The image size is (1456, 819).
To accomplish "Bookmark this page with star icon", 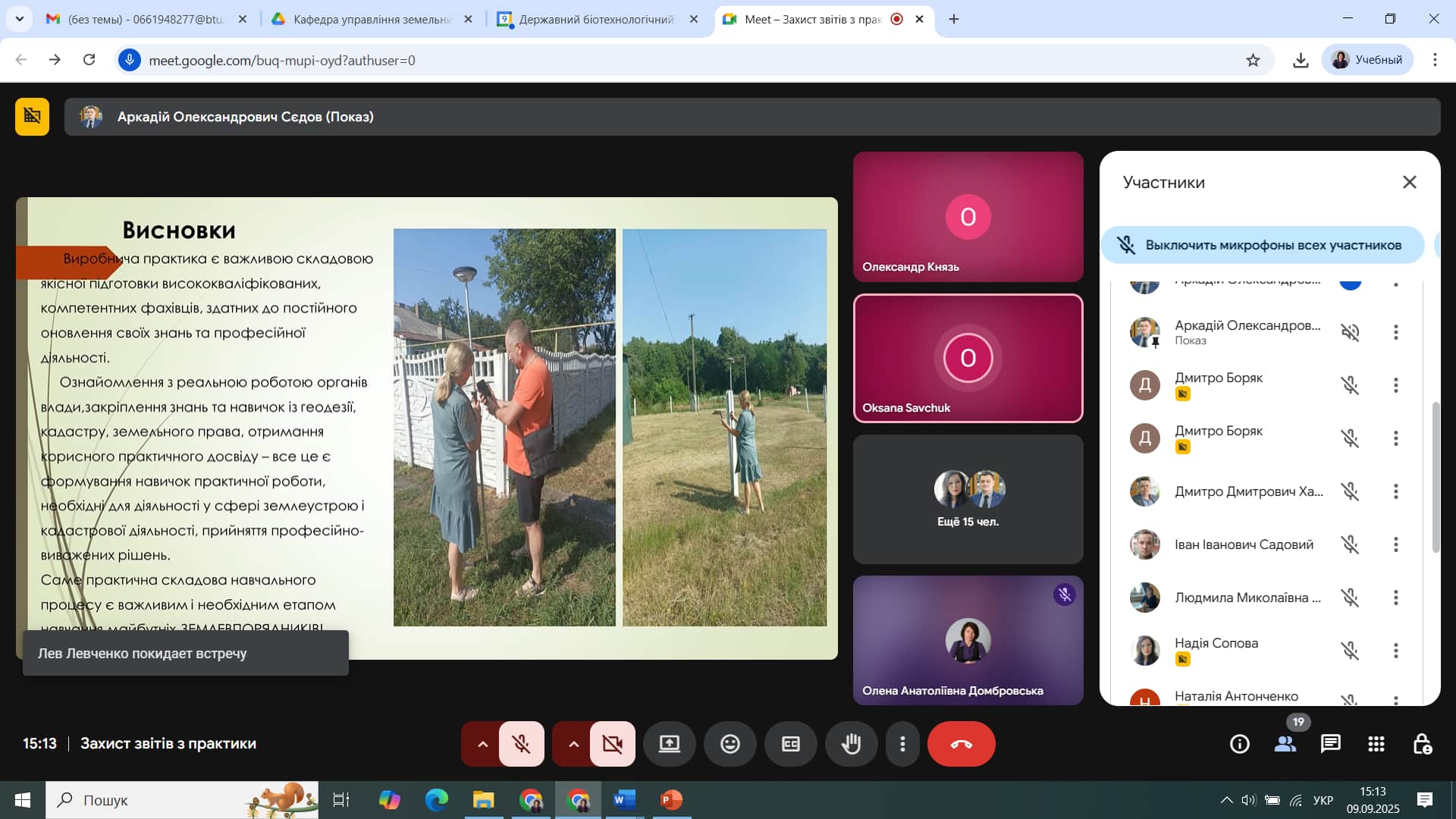I will tap(1253, 60).
